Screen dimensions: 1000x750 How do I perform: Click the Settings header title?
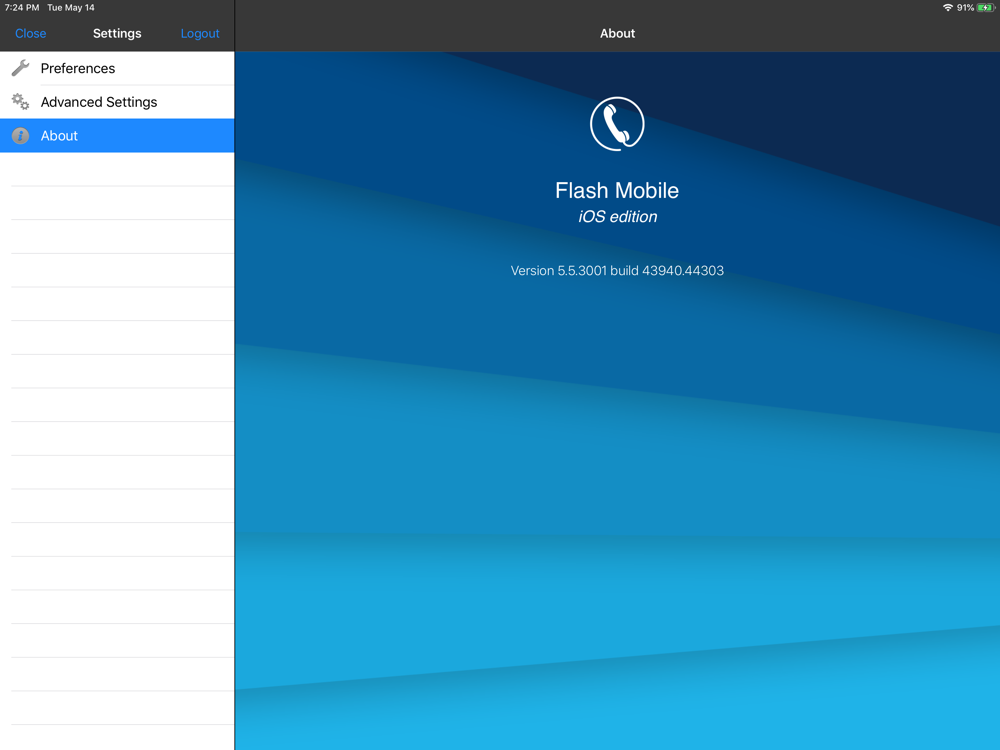[117, 33]
